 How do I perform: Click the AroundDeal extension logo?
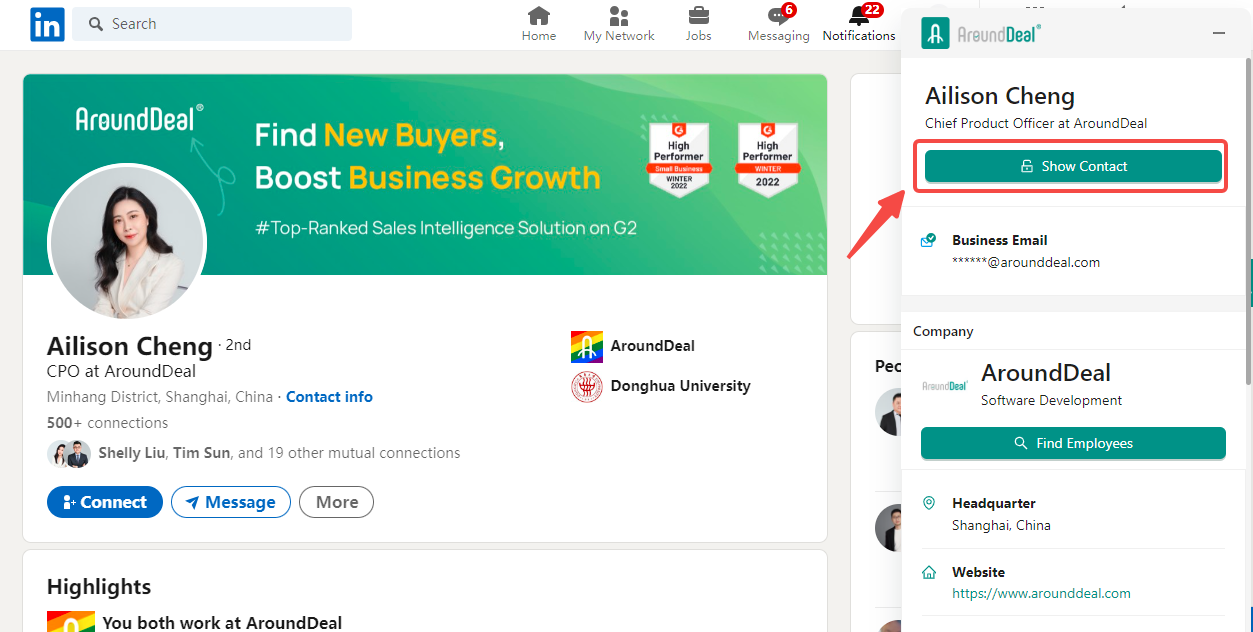click(936, 33)
